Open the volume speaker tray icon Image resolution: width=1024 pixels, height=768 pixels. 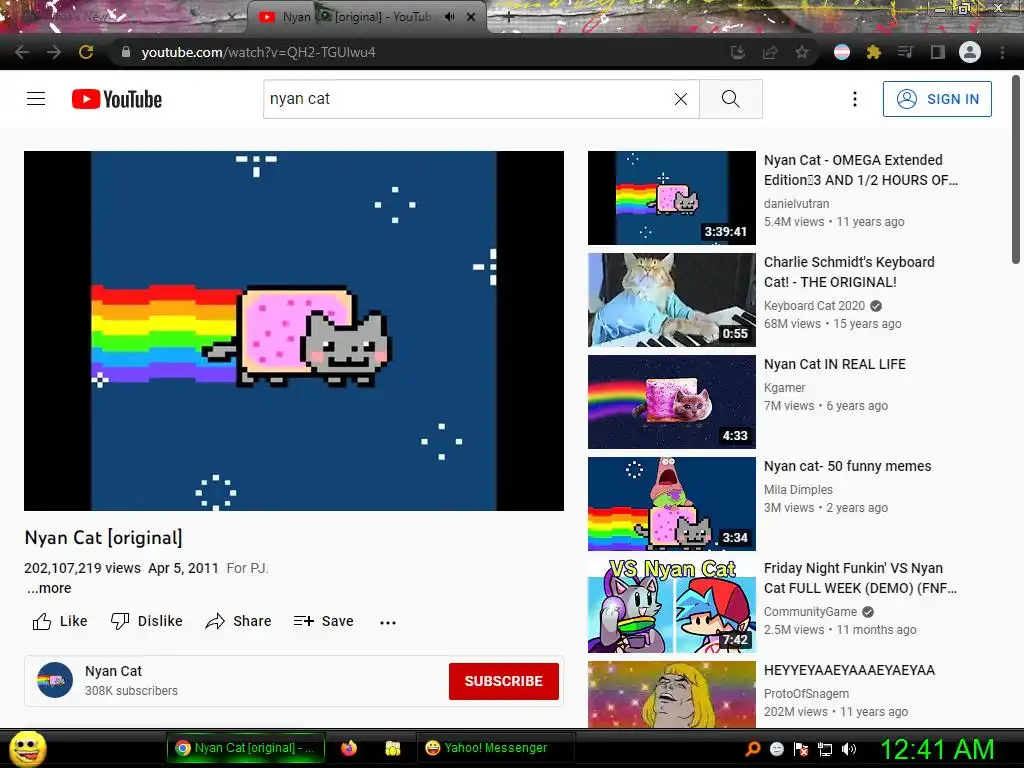[849, 749]
